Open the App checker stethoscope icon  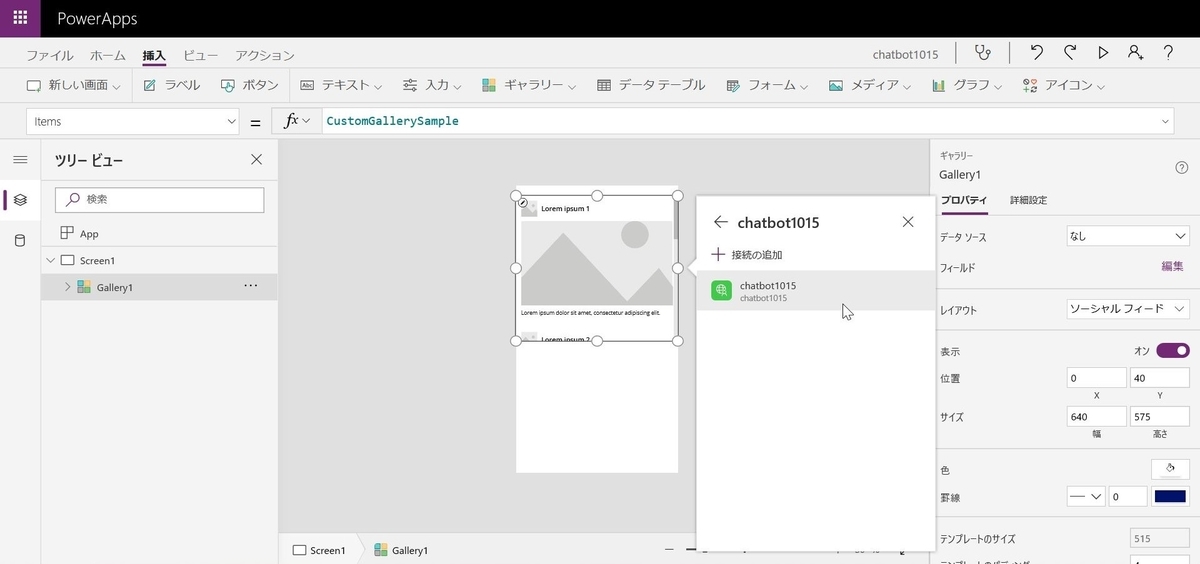pos(983,53)
